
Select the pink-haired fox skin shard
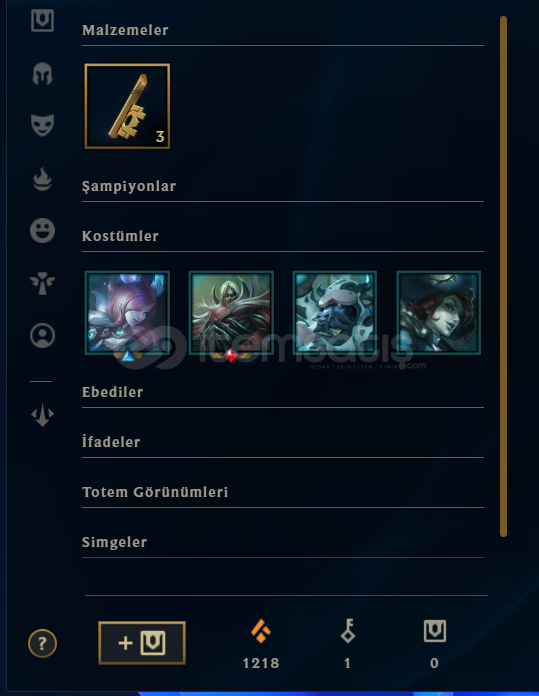127,313
